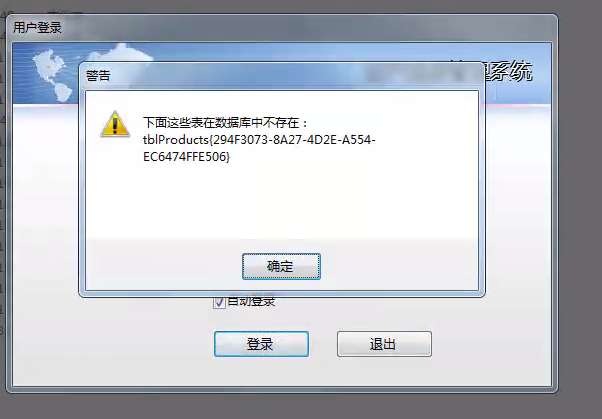Click the 警告 dialog title bar
This screenshot has width=602, height=419.
(281, 75)
